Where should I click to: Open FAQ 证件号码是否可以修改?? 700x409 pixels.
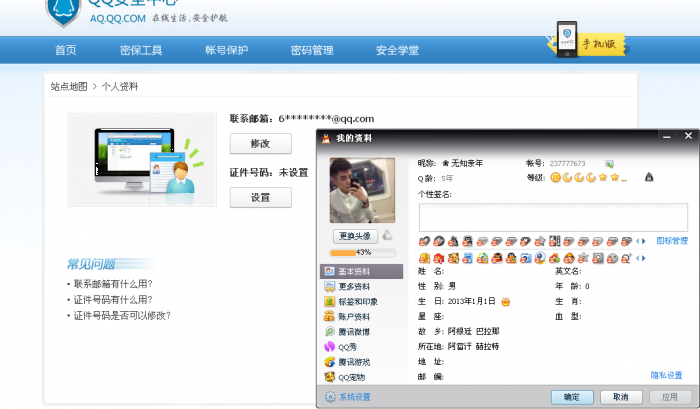pos(122,316)
